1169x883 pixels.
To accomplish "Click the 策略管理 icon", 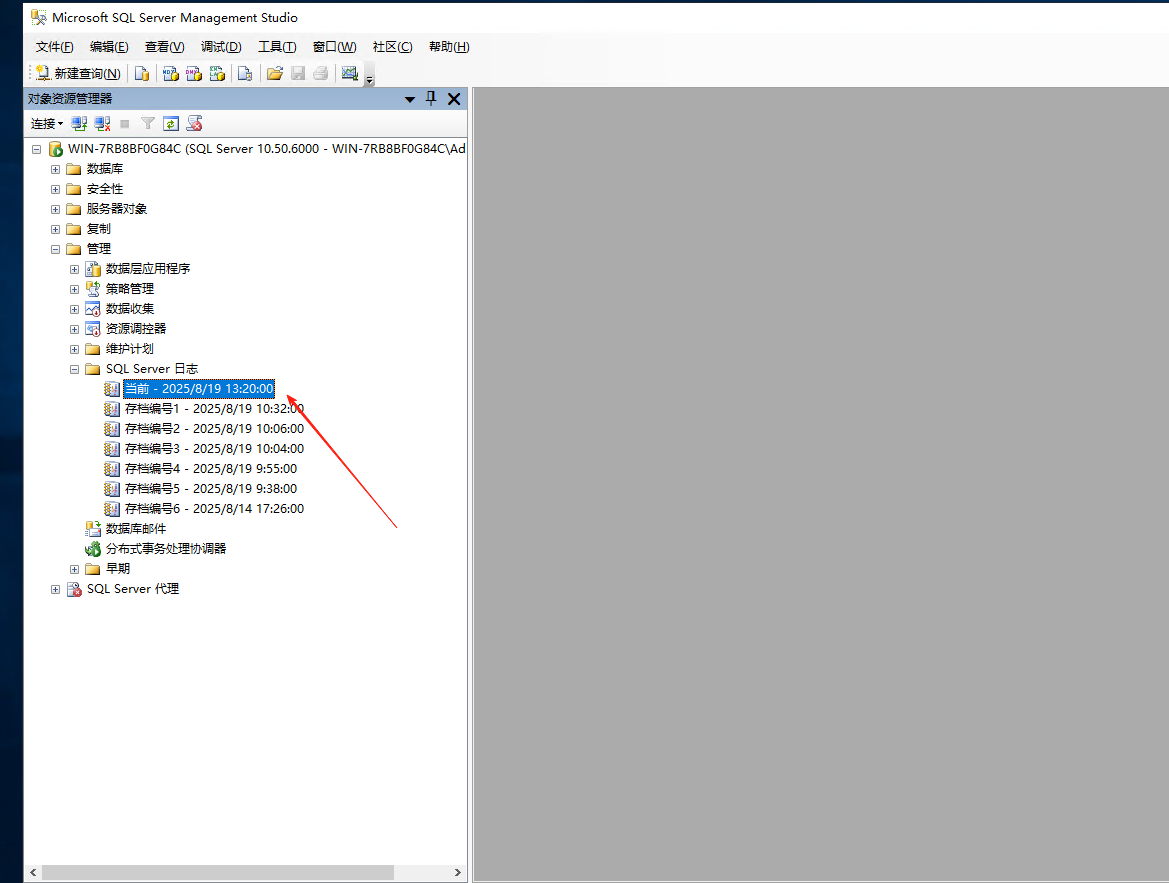I will point(93,289).
